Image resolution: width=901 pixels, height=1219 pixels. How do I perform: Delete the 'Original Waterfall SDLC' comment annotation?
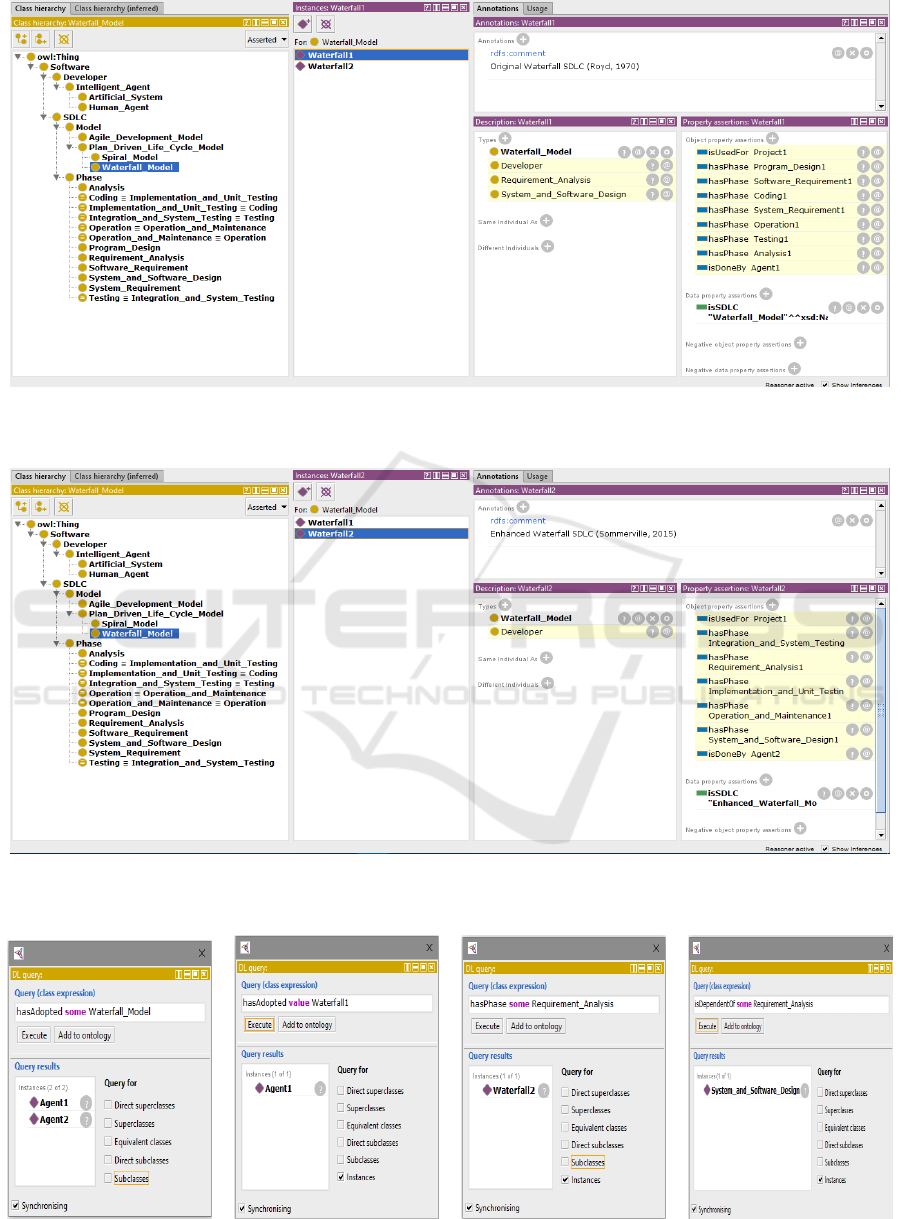(852, 53)
